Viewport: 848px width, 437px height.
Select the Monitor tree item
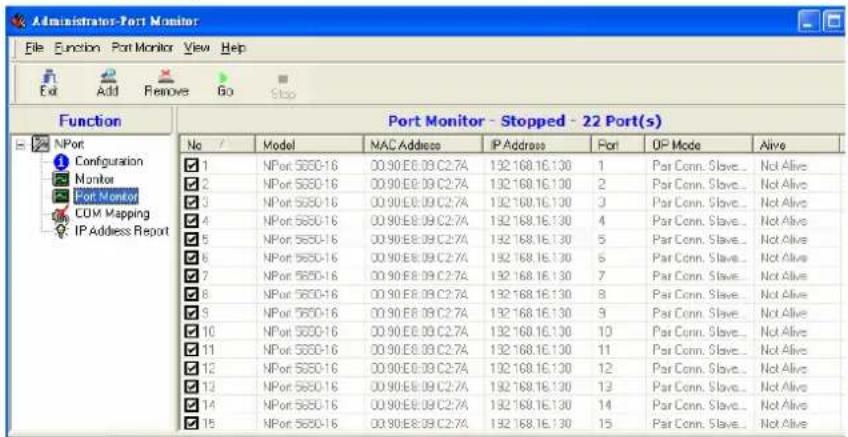click(x=94, y=178)
